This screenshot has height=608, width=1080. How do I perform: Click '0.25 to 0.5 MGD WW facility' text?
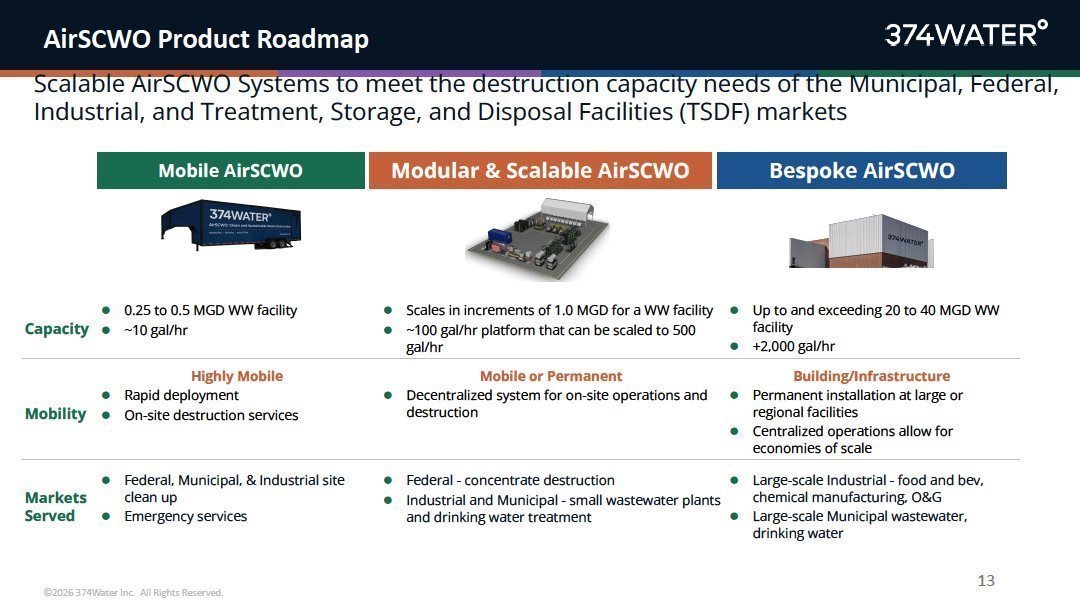[210, 311]
